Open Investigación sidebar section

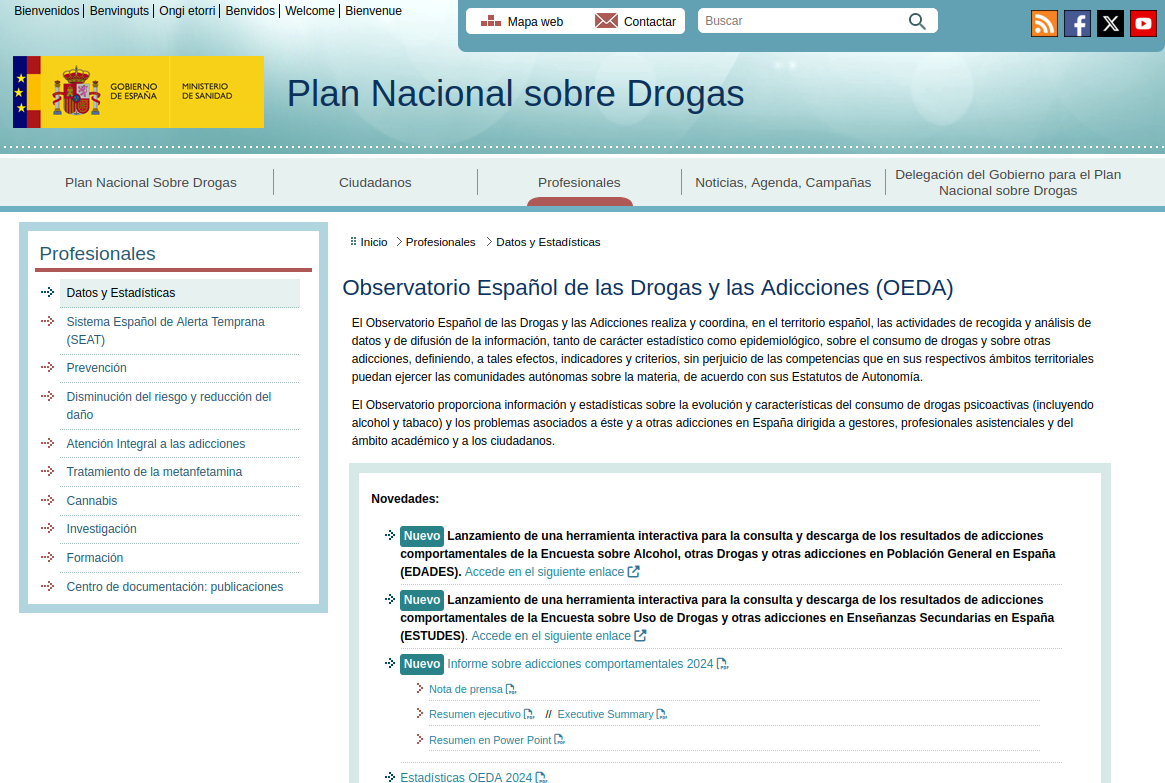[101, 529]
